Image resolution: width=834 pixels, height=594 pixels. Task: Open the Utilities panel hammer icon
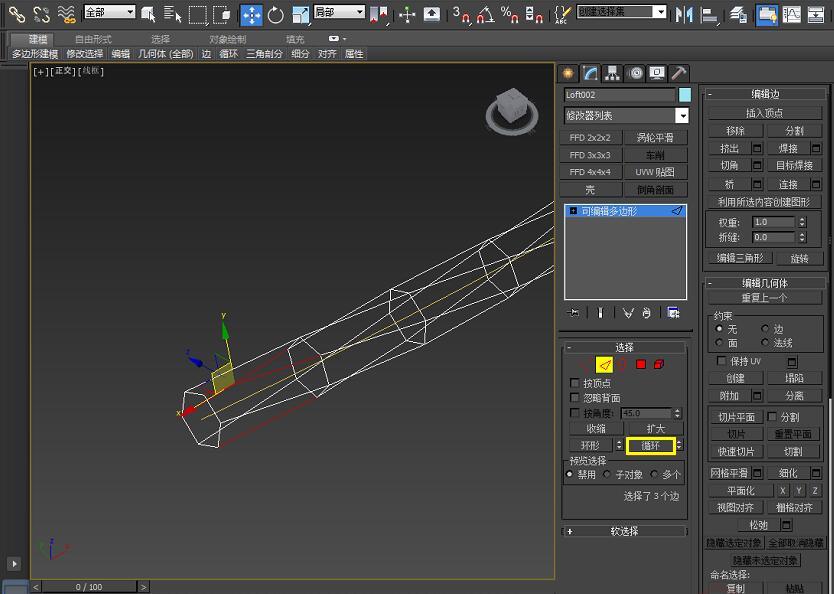point(679,73)
